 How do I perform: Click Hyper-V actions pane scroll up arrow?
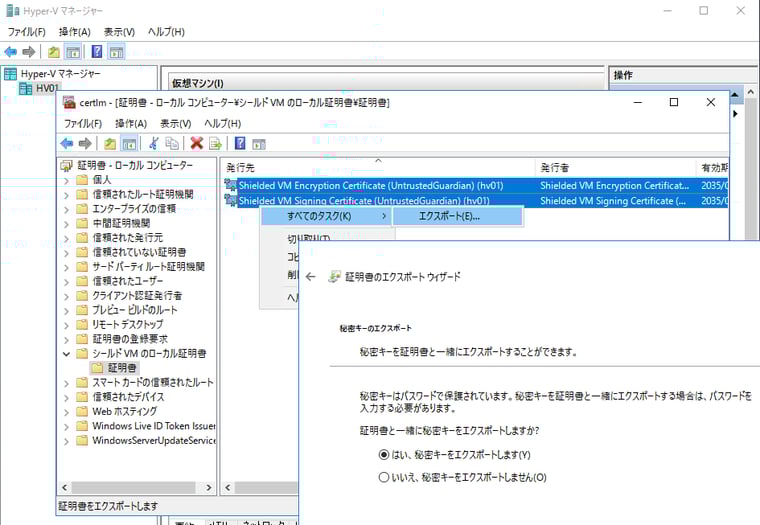[751, 91]
